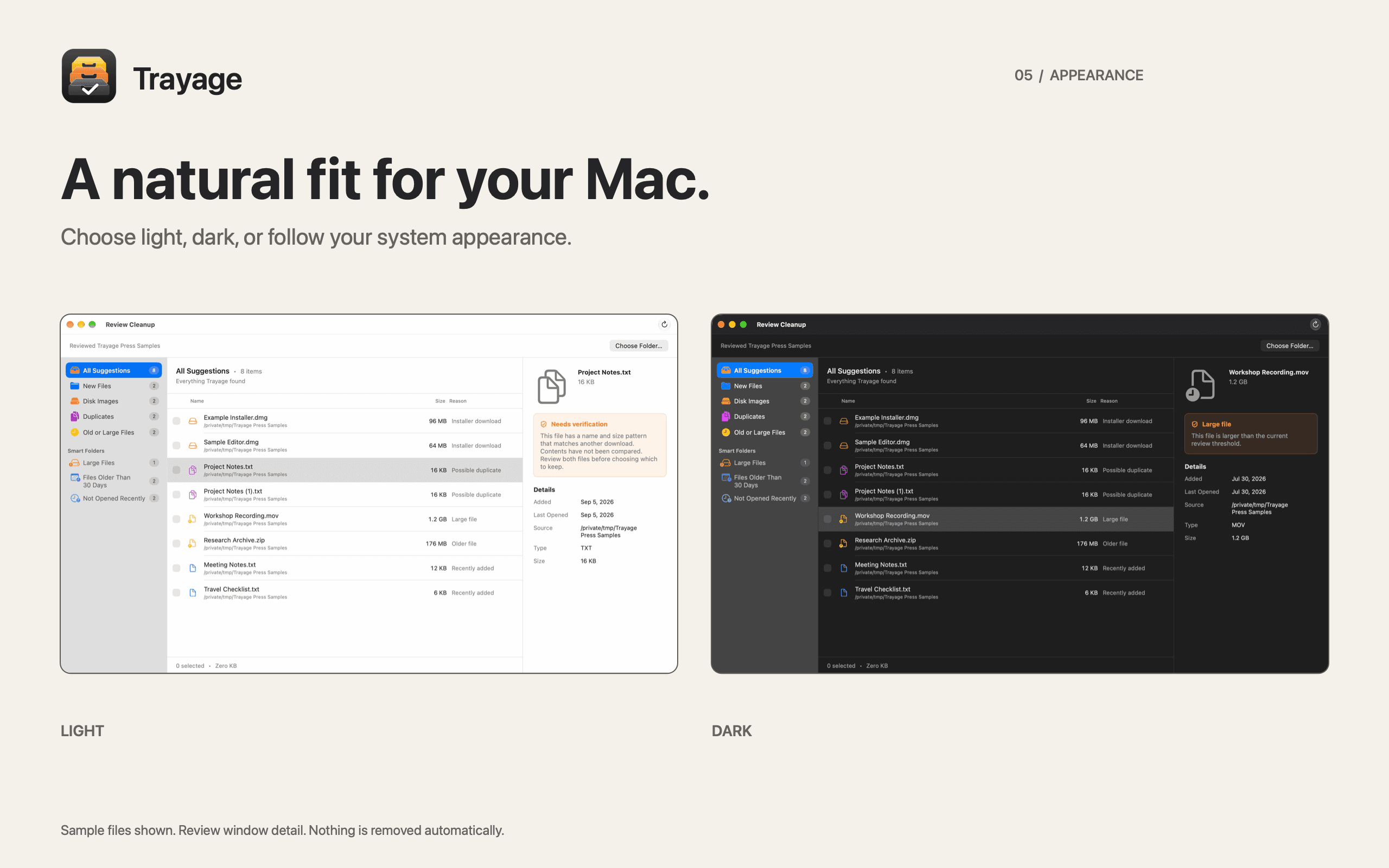
Task: Click the New Files folder icon in dark sidebar
Action: 725,386
